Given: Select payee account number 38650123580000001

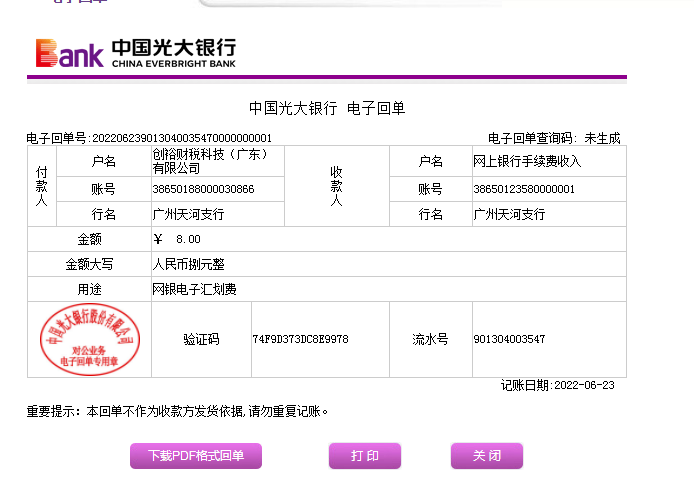Looking at the screenshot, I should tap(524, 189).
